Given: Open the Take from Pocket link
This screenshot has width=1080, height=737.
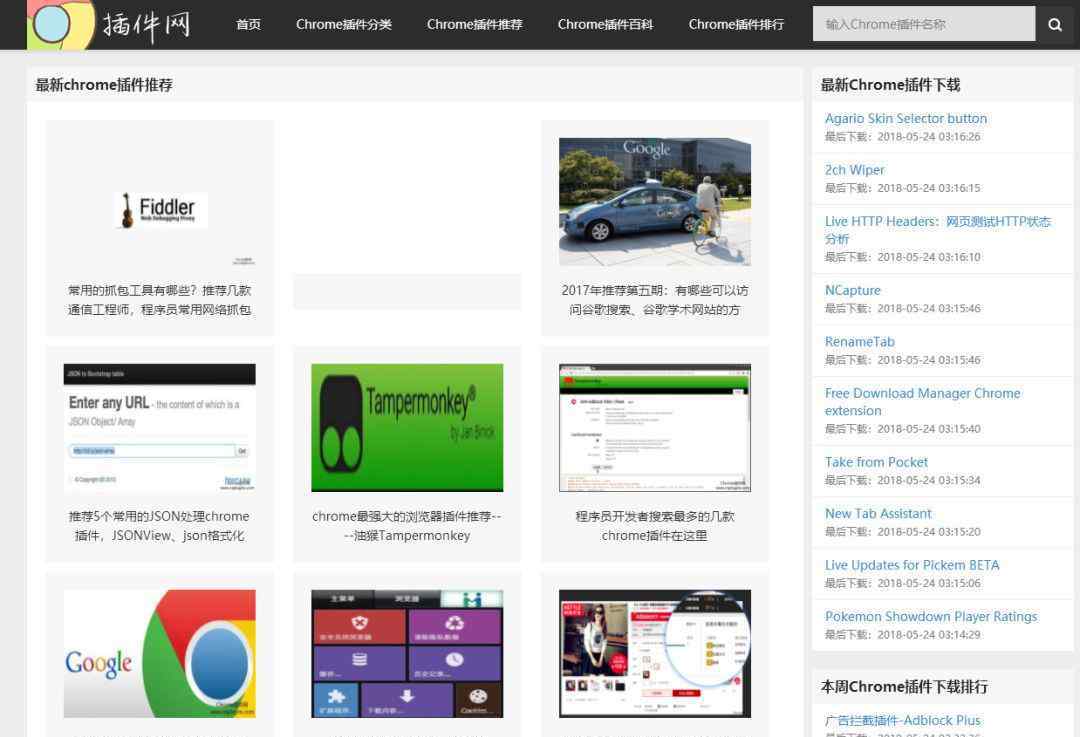Looking at the screenshot, I should coord(876,462).
